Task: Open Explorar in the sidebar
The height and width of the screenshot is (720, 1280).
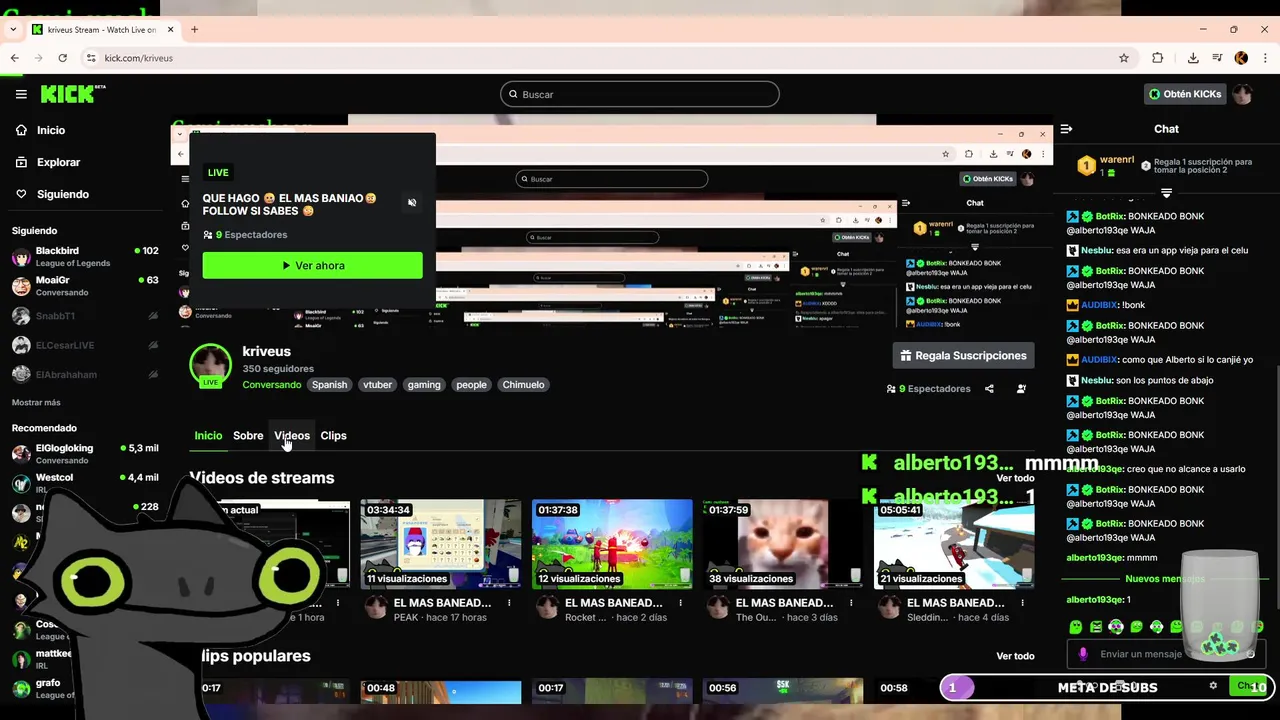Action: (58, 162)
